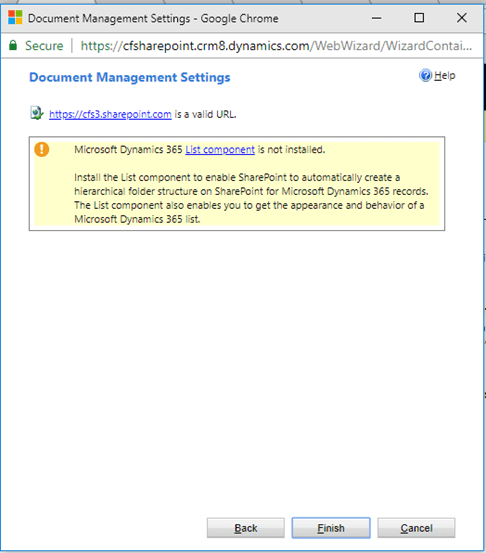The height and width of the screenshot is (553, 486).
Task: Click the Secure connection label
Action: point(44,46)
